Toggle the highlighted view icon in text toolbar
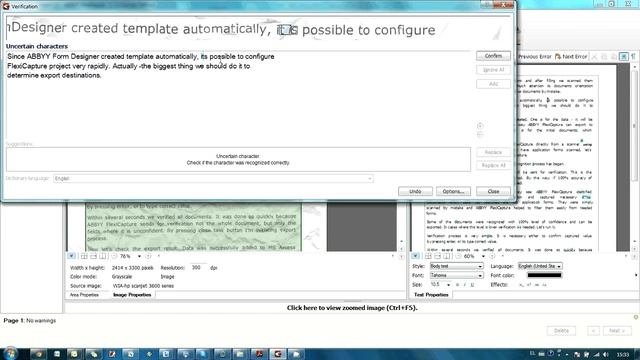 [624, 57]
